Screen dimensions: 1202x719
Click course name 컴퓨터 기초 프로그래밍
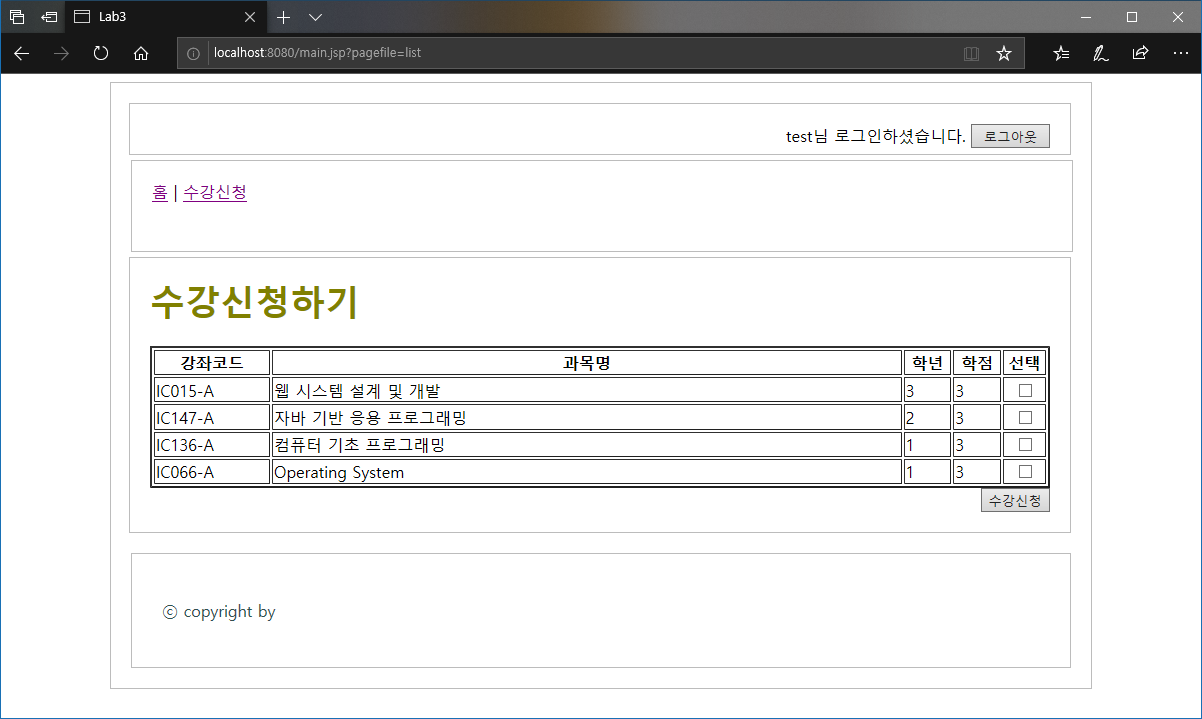click(359, 444)
